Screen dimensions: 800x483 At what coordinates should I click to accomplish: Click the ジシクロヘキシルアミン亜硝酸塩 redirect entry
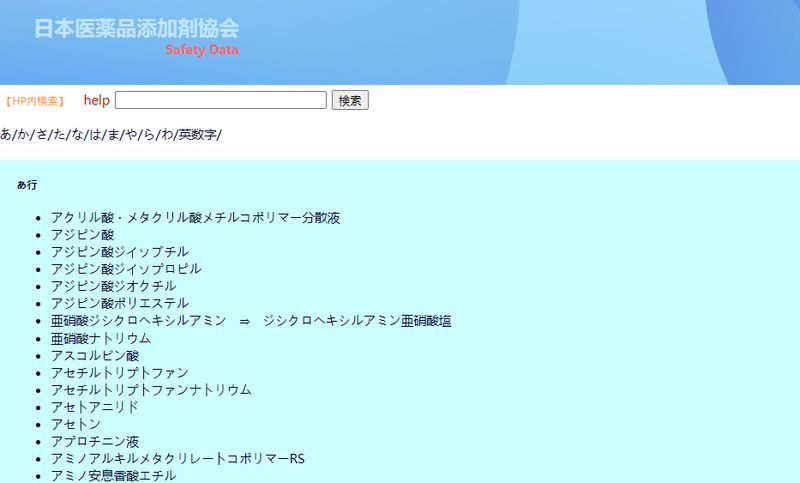[358, 320]
